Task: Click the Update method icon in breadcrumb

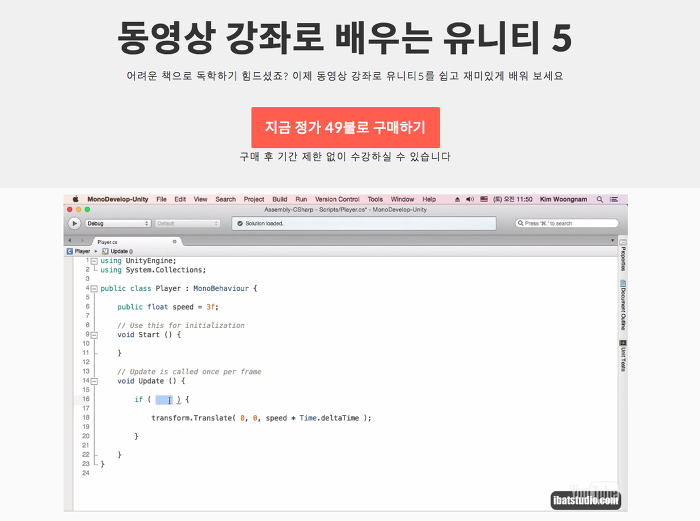Action: click(x=105, y=251)
